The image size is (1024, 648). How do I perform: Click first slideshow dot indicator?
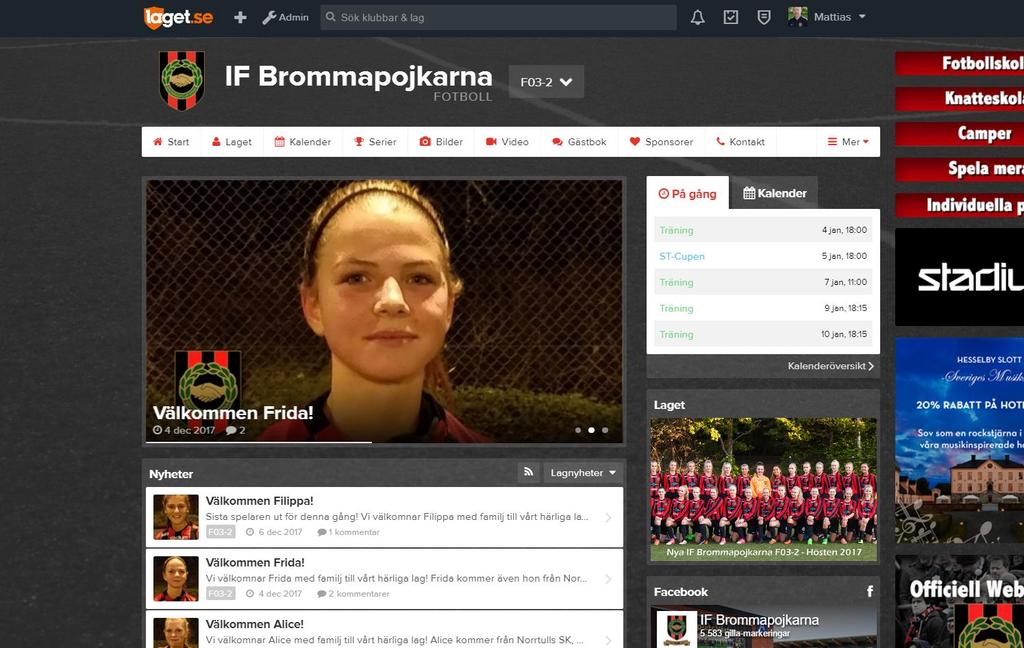[x=578, y=430]
